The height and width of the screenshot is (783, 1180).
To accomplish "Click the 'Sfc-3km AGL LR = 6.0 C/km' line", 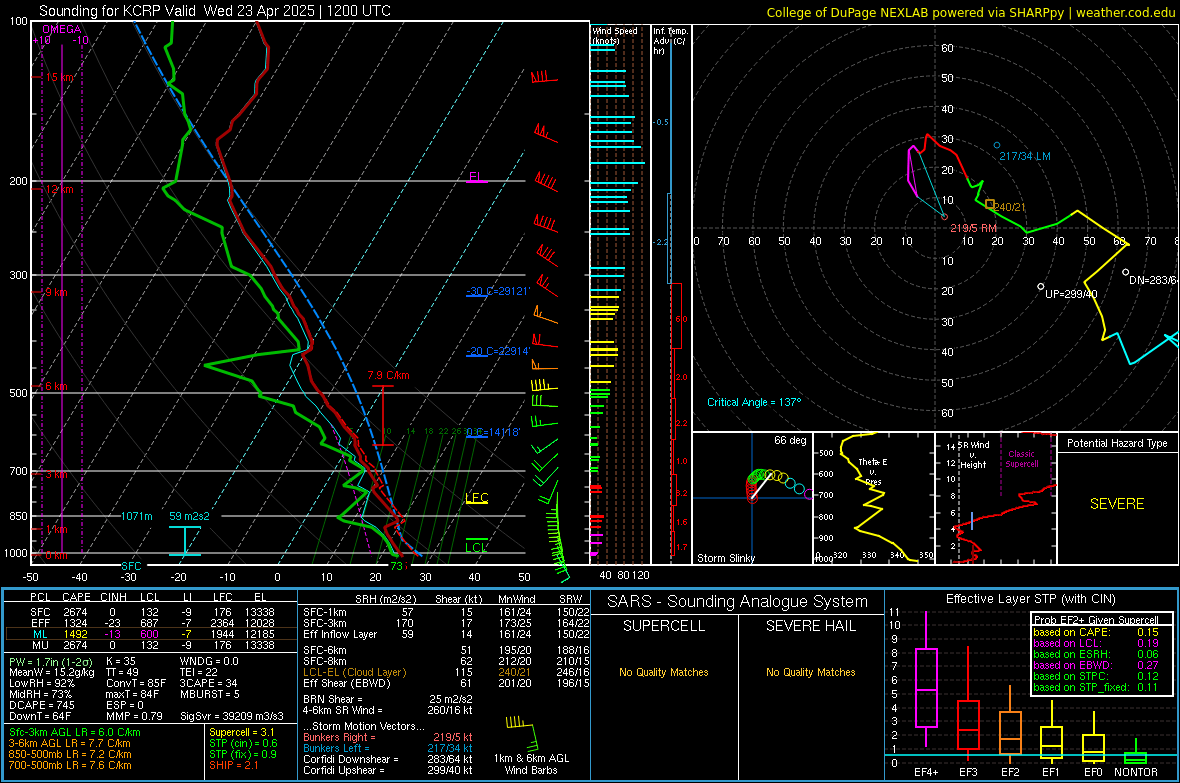I will coord(75,732).
